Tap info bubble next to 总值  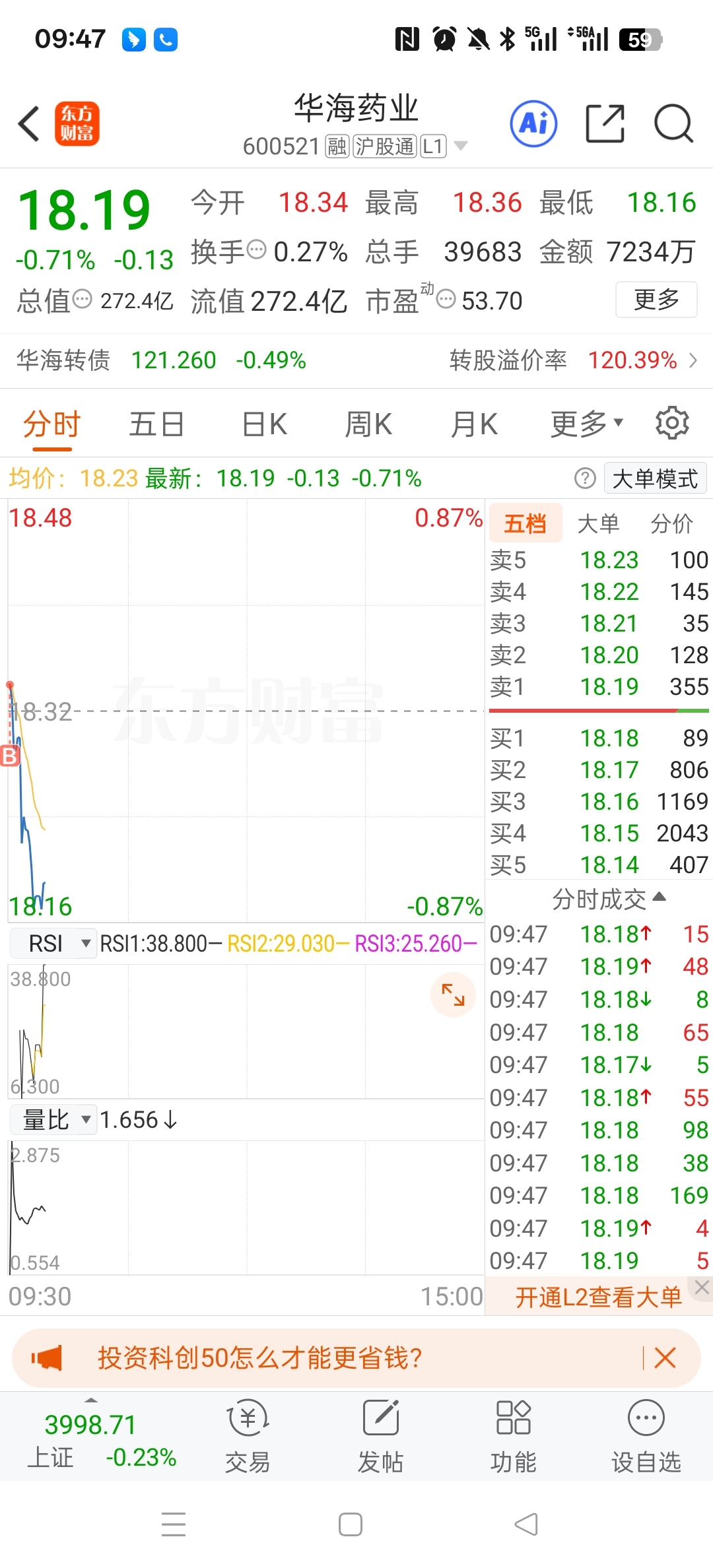pos(82,300)
